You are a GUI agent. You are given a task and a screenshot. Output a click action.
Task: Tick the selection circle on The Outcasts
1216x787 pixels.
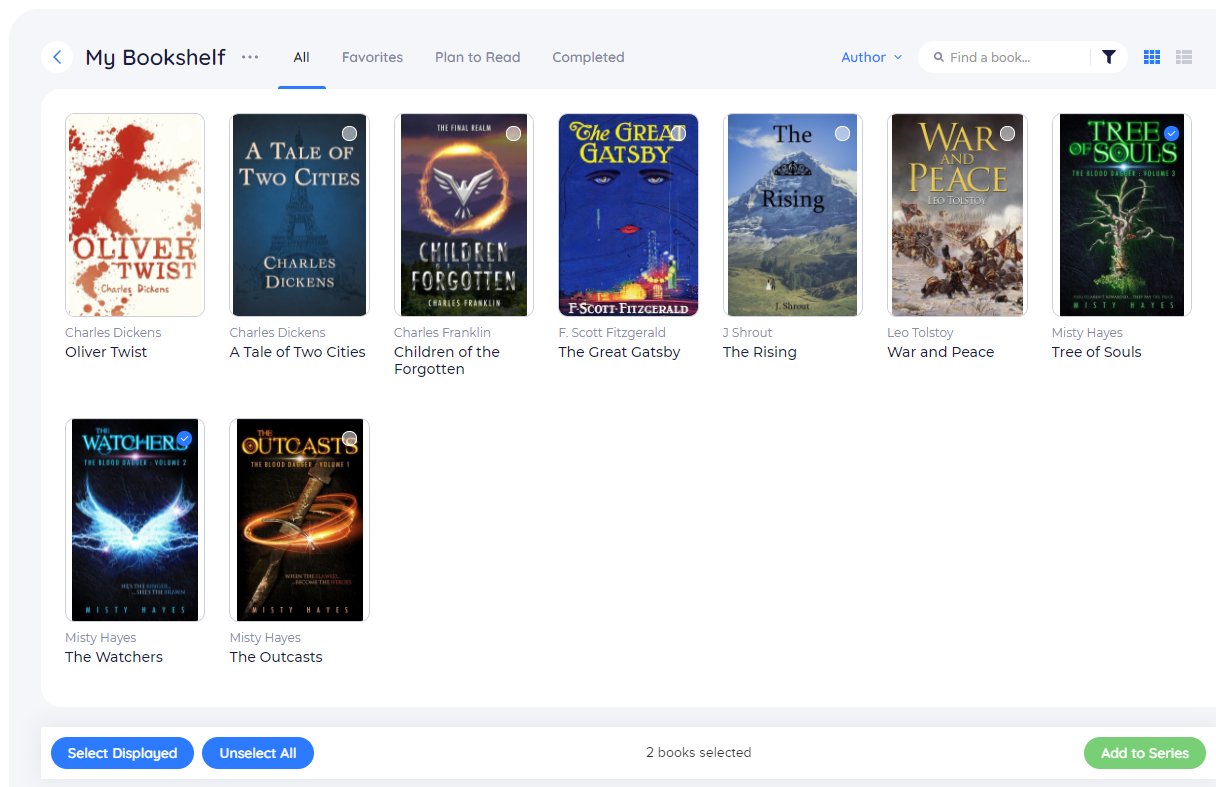(x=349, y=438)
